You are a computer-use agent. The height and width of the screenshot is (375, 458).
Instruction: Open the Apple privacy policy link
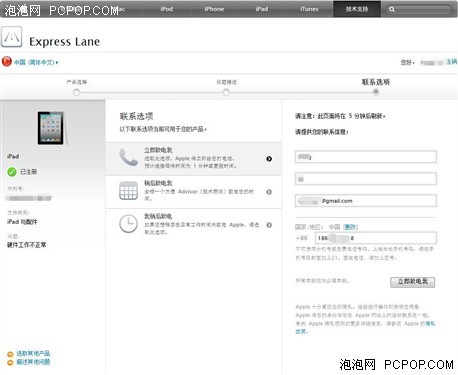coord(430,323)
